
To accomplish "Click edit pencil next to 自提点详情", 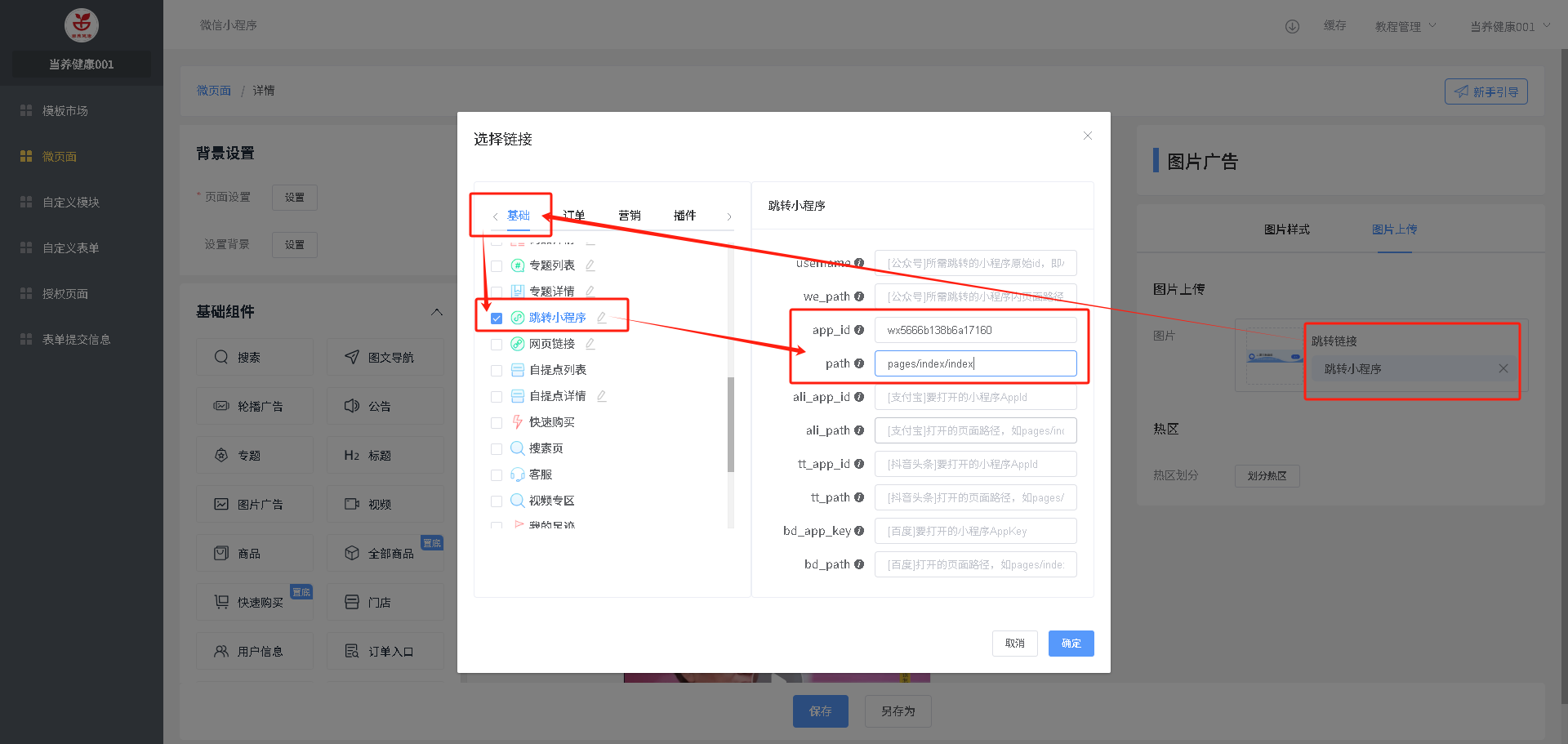I will point(601,396).
